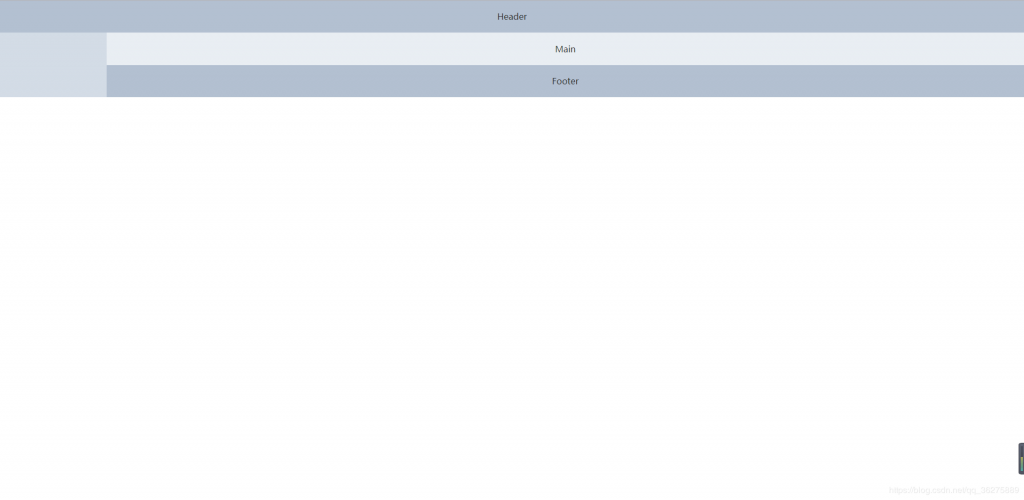
Task: Select the left aside sidebar panel
Action: pos(53,65)
